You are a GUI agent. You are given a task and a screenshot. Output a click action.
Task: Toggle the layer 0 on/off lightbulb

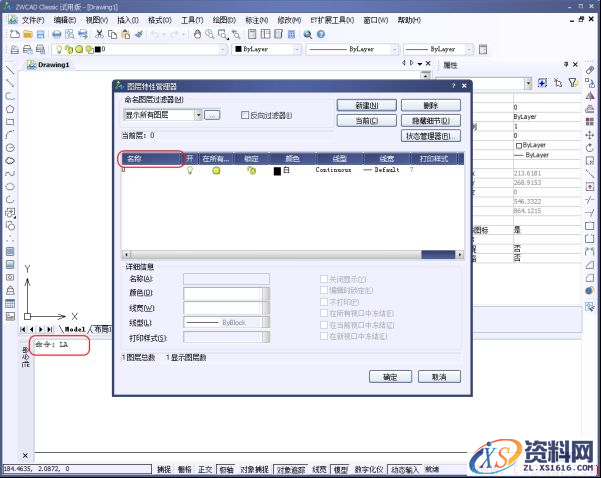pos(189,171)
